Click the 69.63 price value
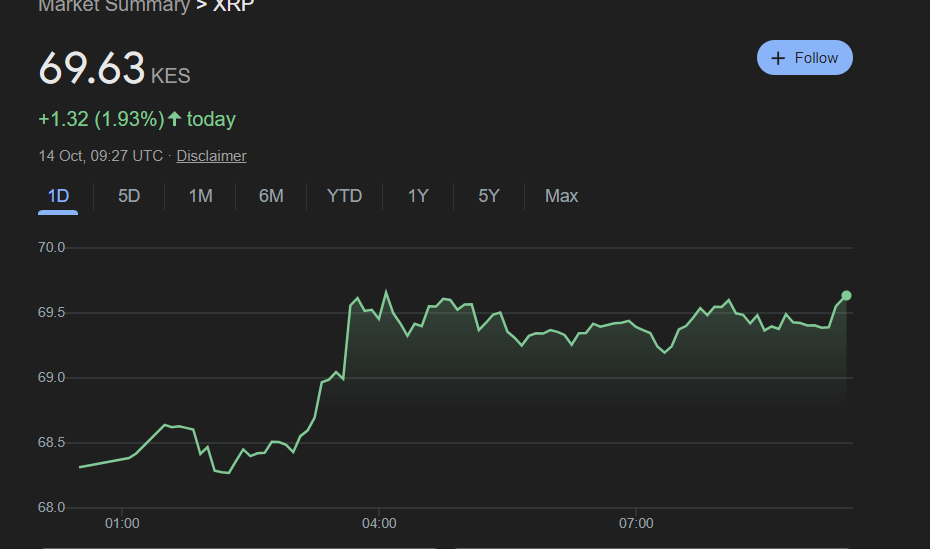Viewport: 930px width, 549px height. tap(92, 69)
